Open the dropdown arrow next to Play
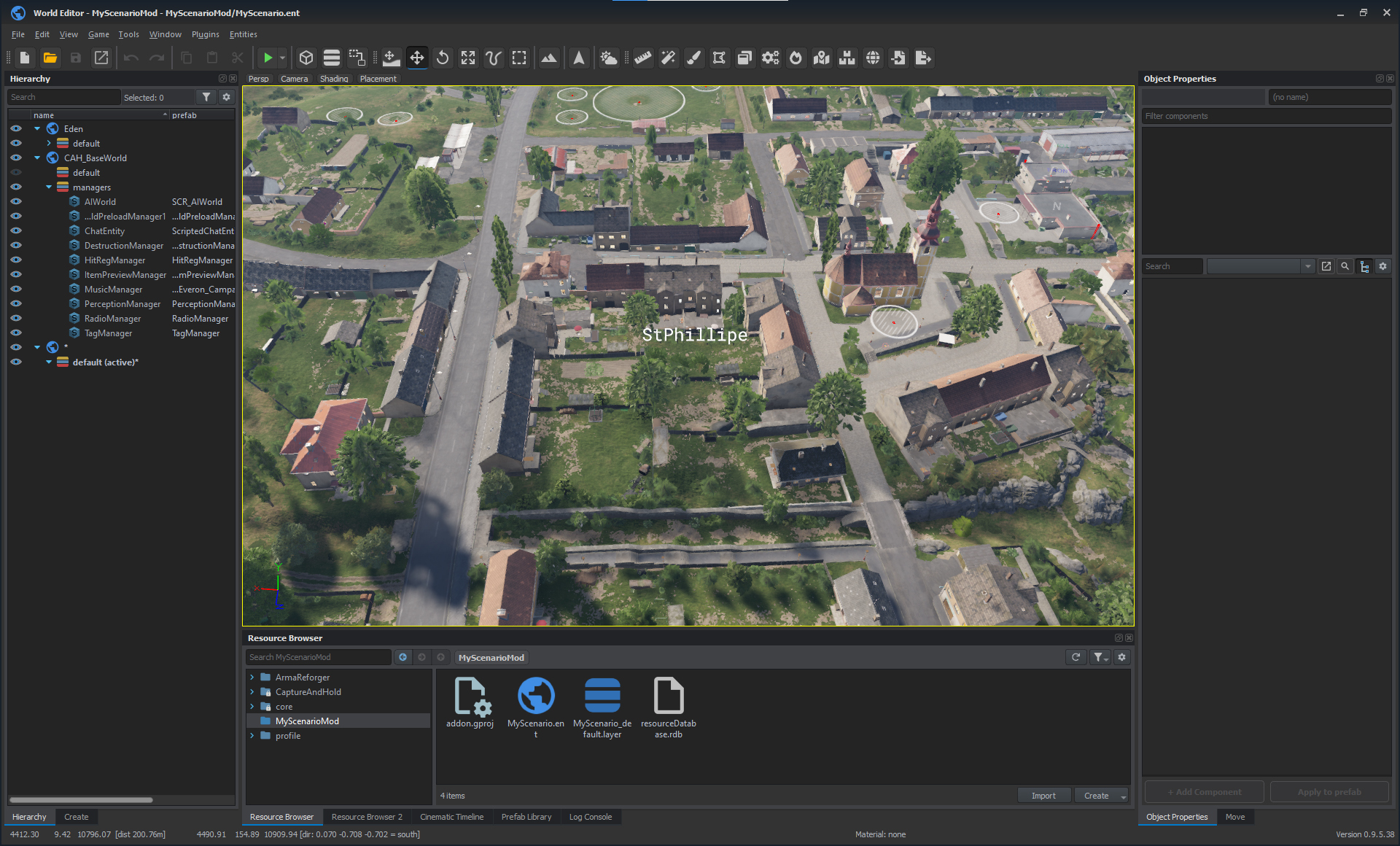The width and height of the screenshot is (1400, 846). 283,58
